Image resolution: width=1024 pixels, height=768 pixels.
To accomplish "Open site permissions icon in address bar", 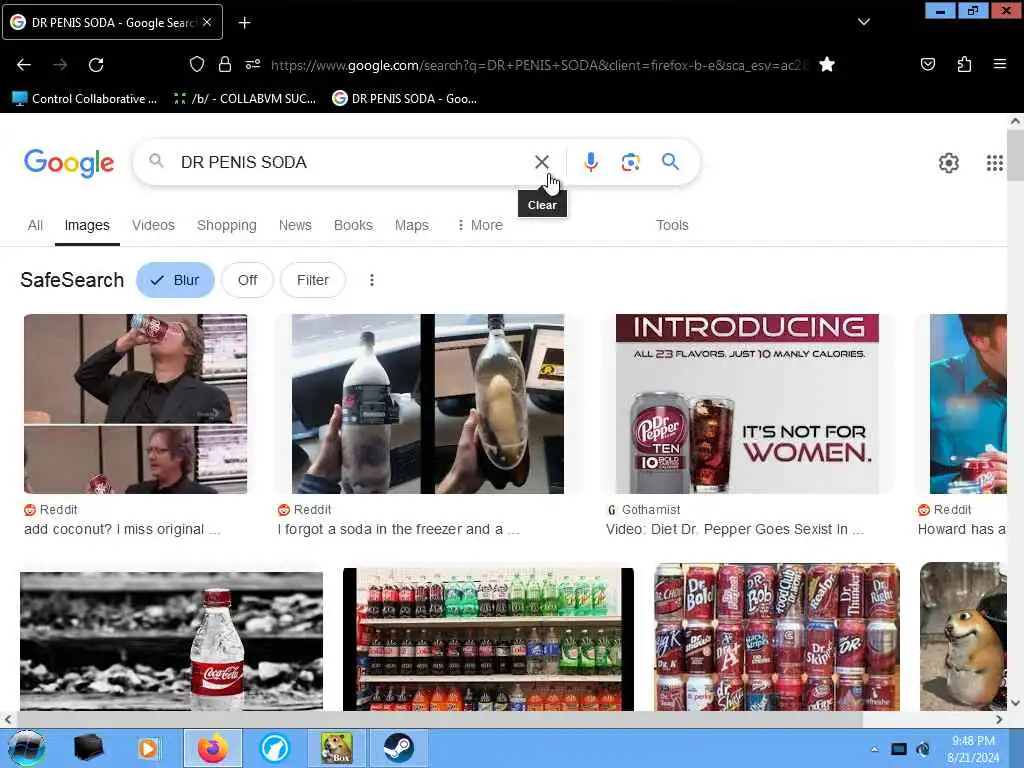I will (253, 64).
